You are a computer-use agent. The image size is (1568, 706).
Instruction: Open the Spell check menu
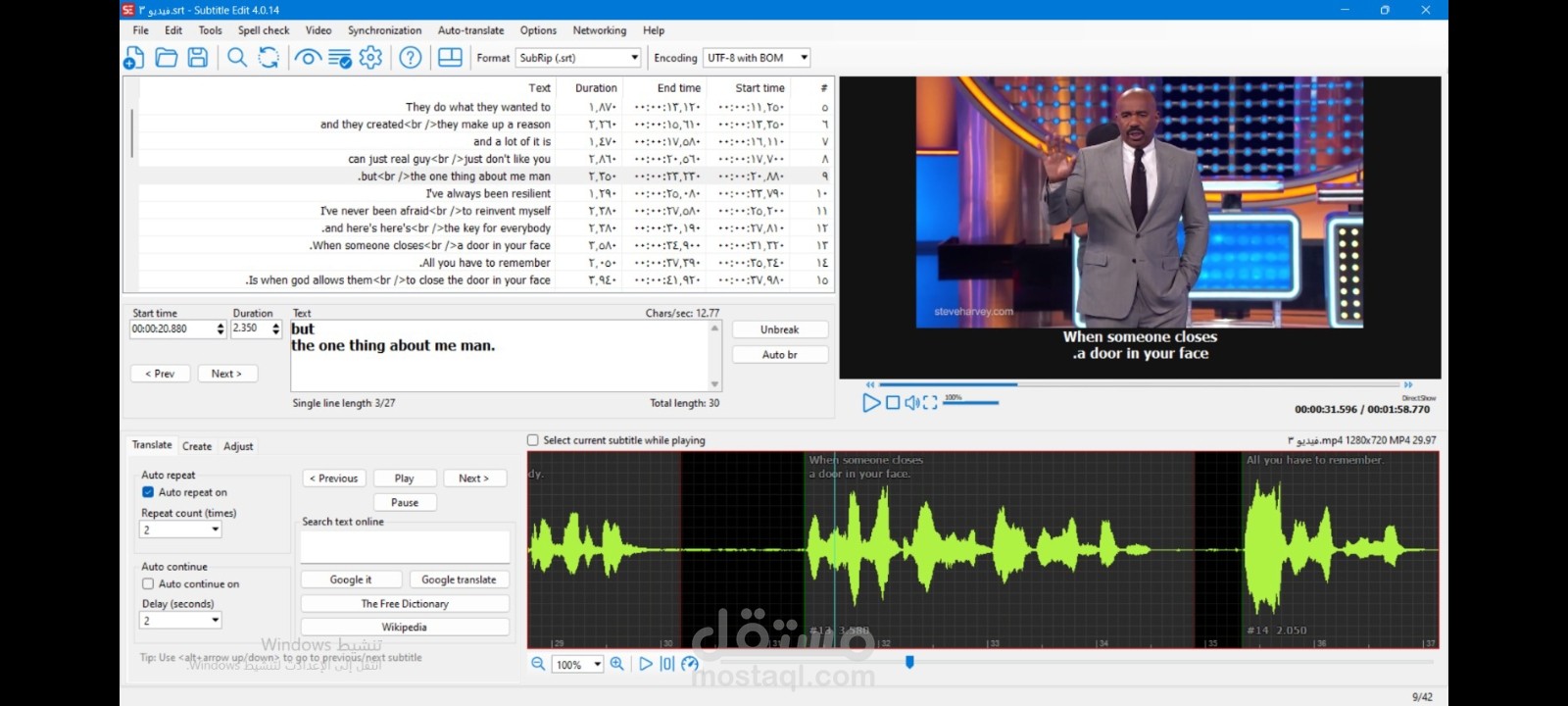click(x=264, y=30)
